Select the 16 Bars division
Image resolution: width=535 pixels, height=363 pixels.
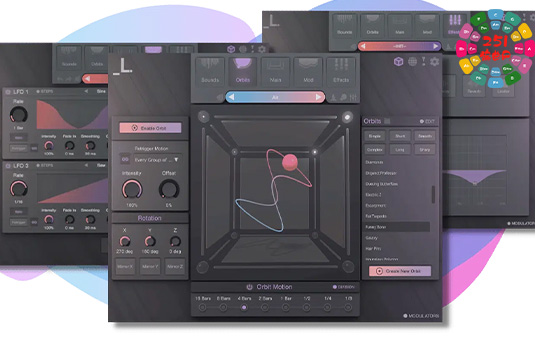coord(203,307)
